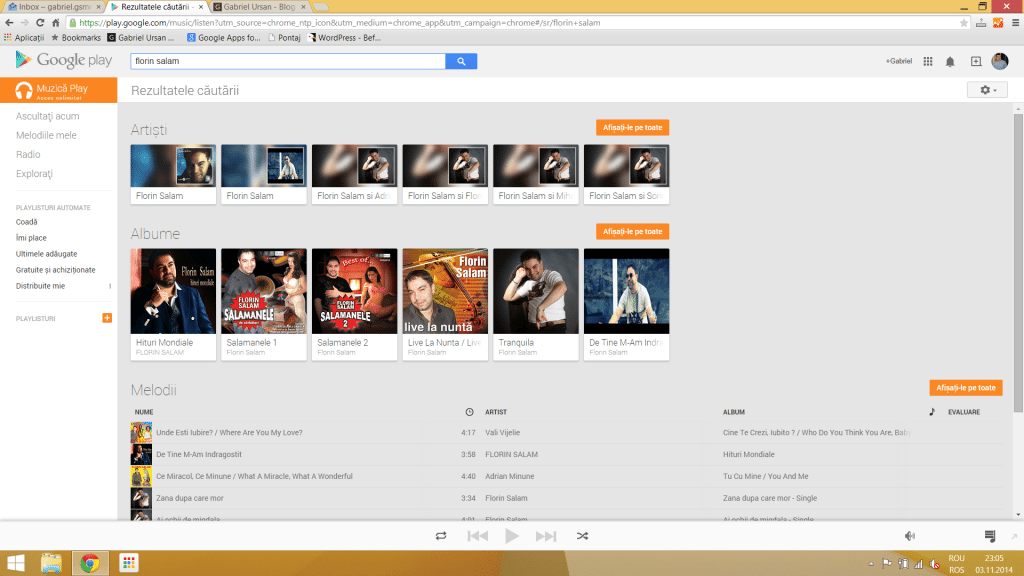The width and height of the screenshot is (1024, 576).
Task: Open File Explorer in taskbar
Action: tap(51, 563)
